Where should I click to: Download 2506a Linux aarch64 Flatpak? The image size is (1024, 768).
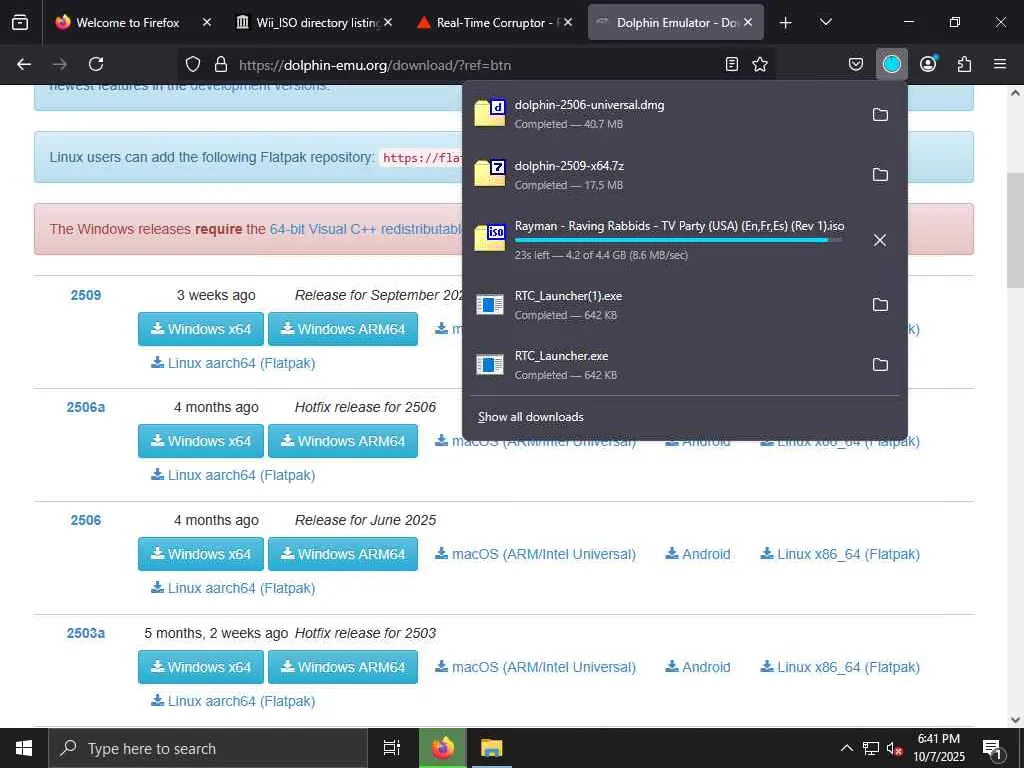(x=233, y=475)
